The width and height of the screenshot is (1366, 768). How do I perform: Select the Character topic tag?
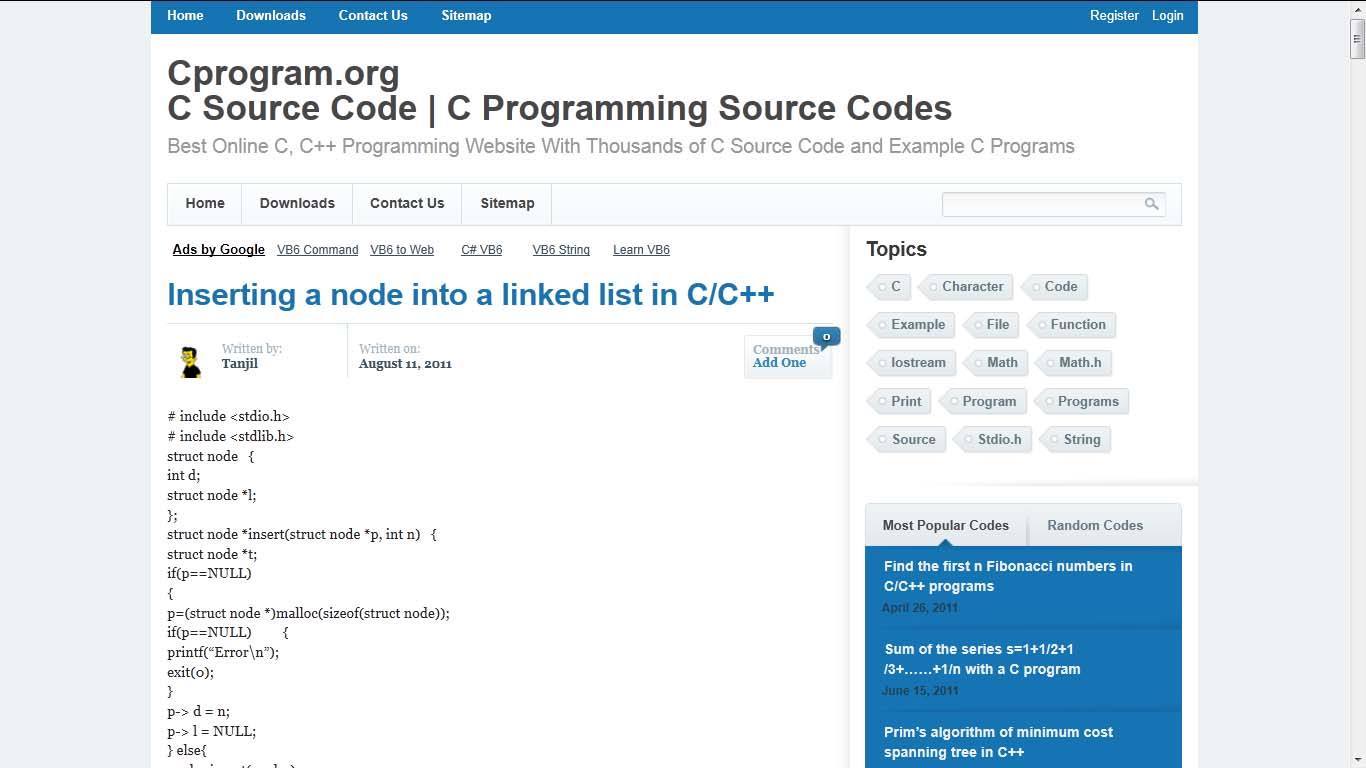point(971,287)
